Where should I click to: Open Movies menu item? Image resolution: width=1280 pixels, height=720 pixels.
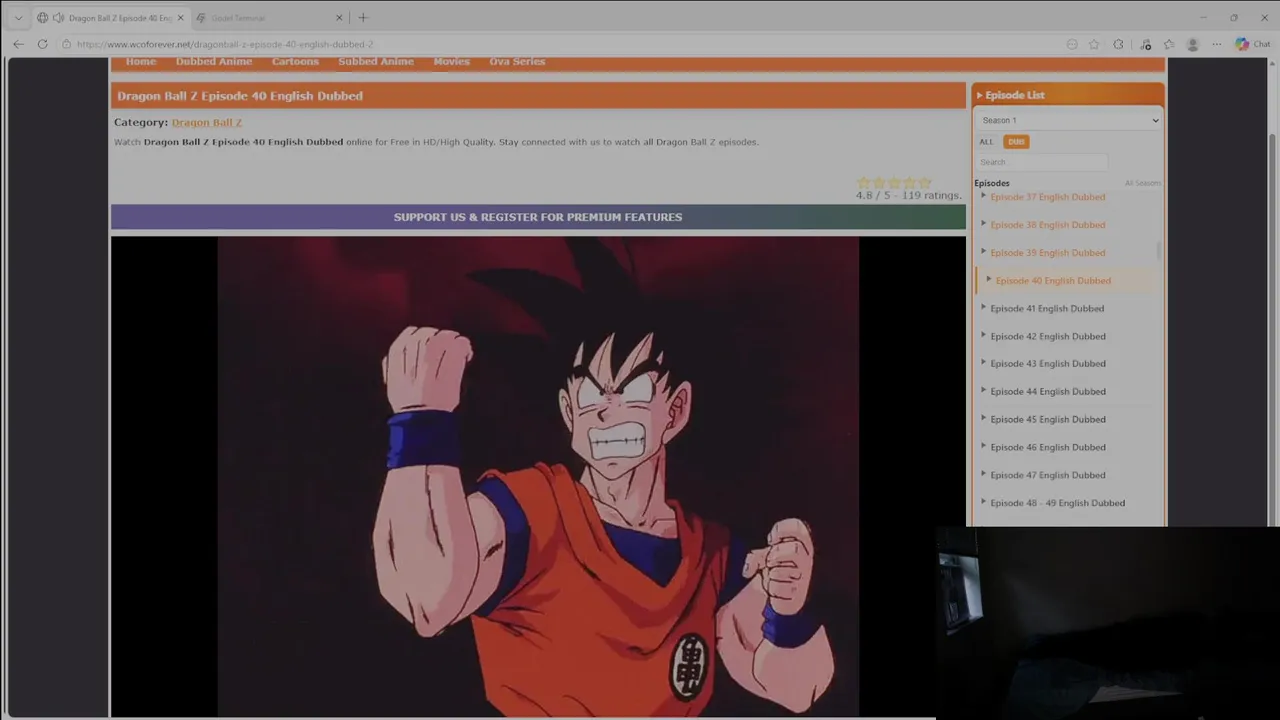click(451, 61)
